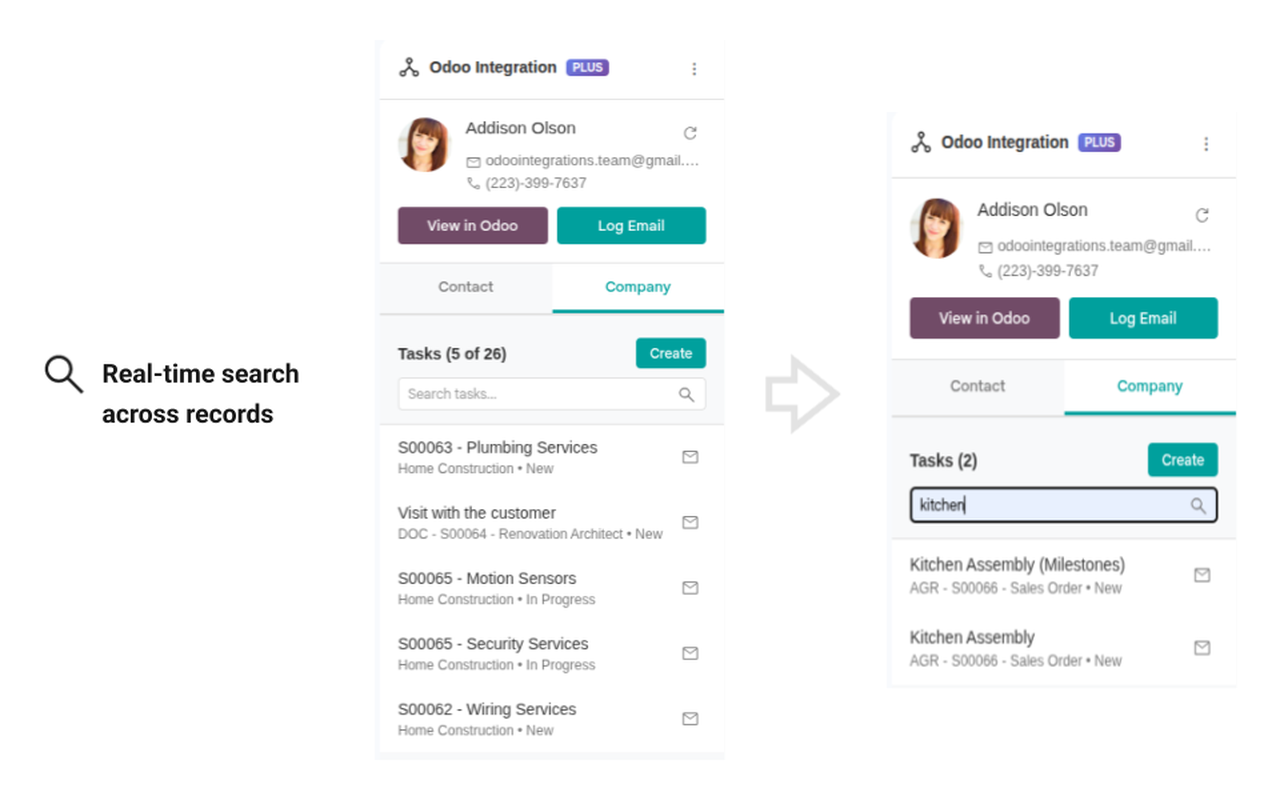
Task: Click the email address in right panel
Action: tap(1104, 246)
